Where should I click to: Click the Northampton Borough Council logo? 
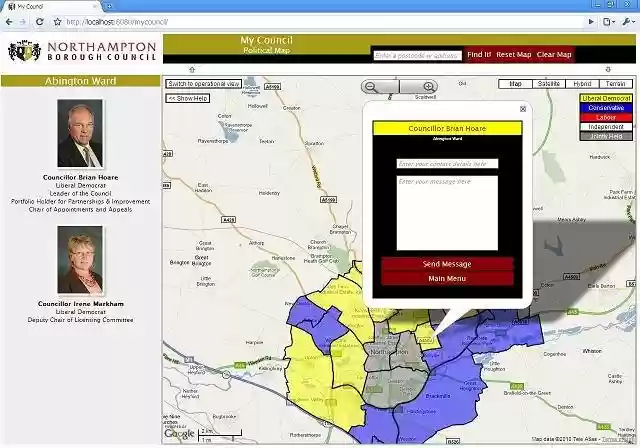[82, 51]
